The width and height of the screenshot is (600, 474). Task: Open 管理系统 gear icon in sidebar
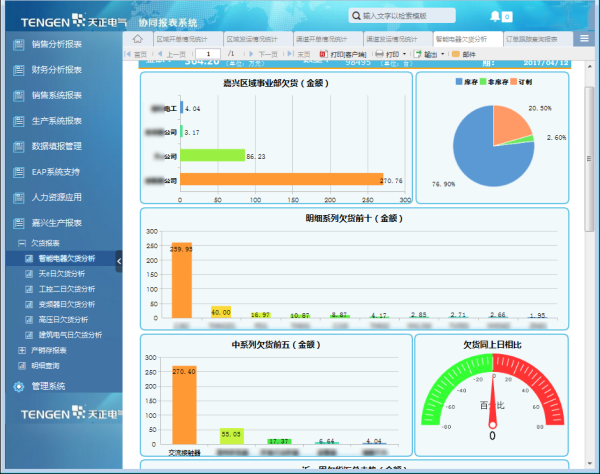[x=18, y=387]
